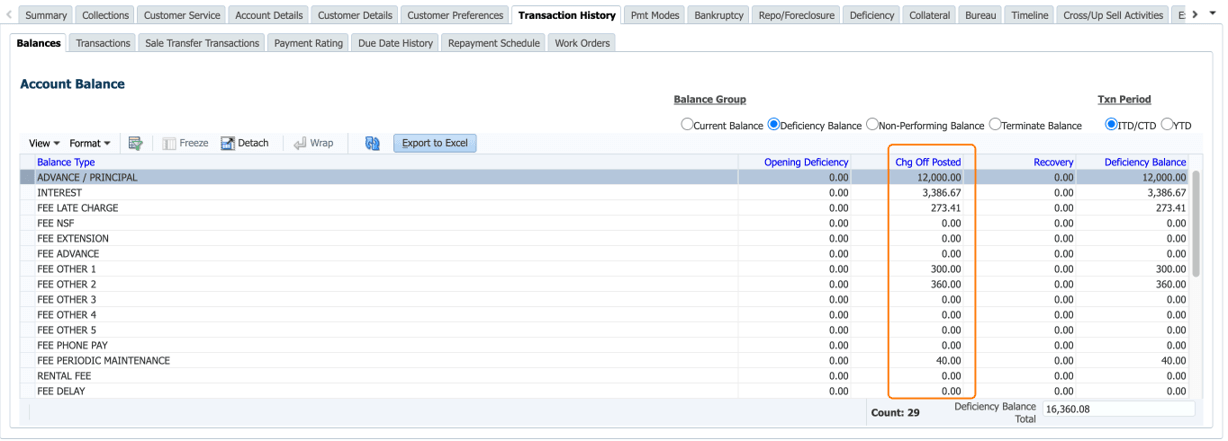The width and height of the screenshot is (1228, 441).
Task: Select the FEE OTHER 1 row
Action: point(605,269)
